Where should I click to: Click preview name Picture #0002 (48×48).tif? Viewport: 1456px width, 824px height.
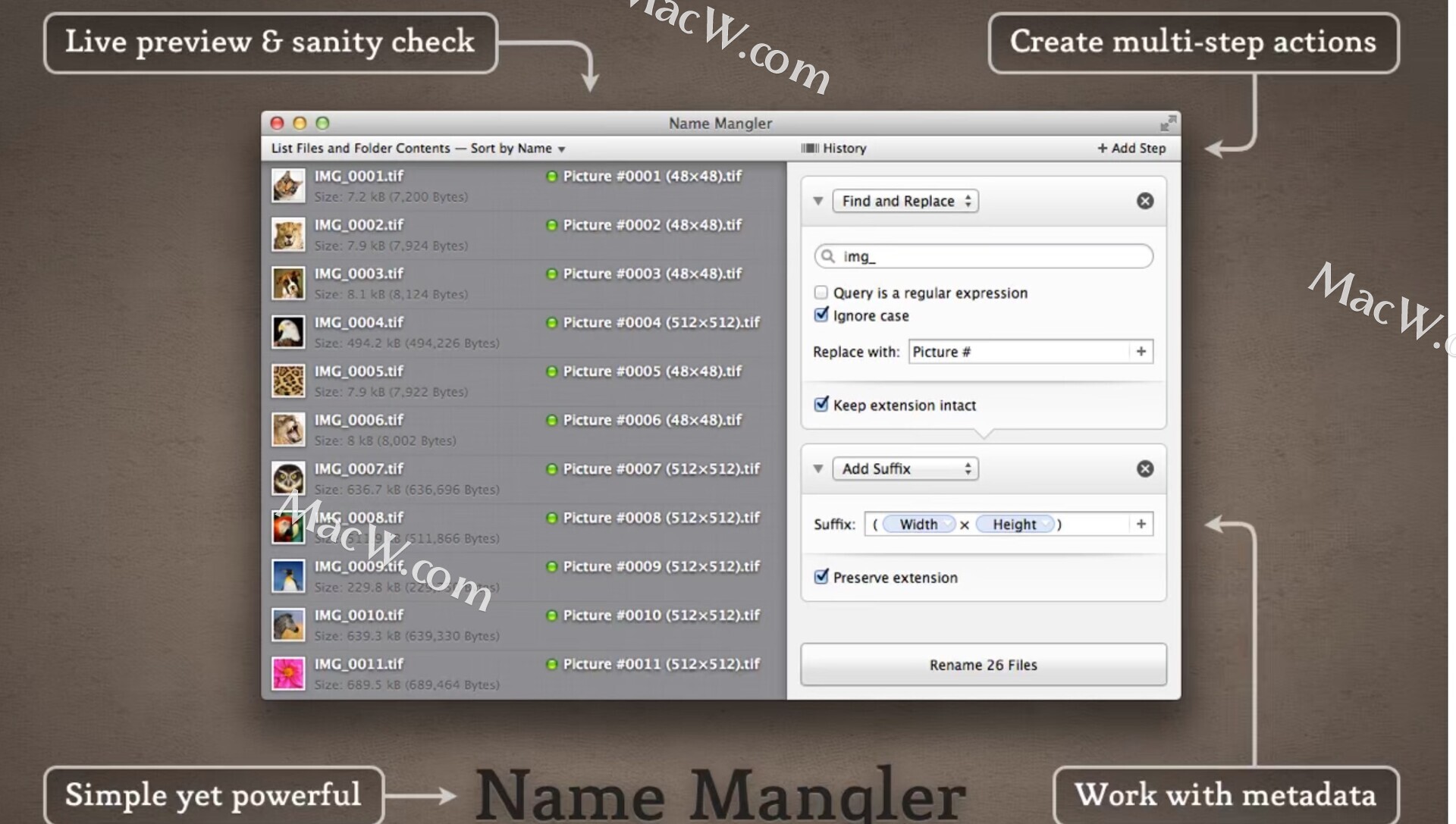[x=652, y=225]
